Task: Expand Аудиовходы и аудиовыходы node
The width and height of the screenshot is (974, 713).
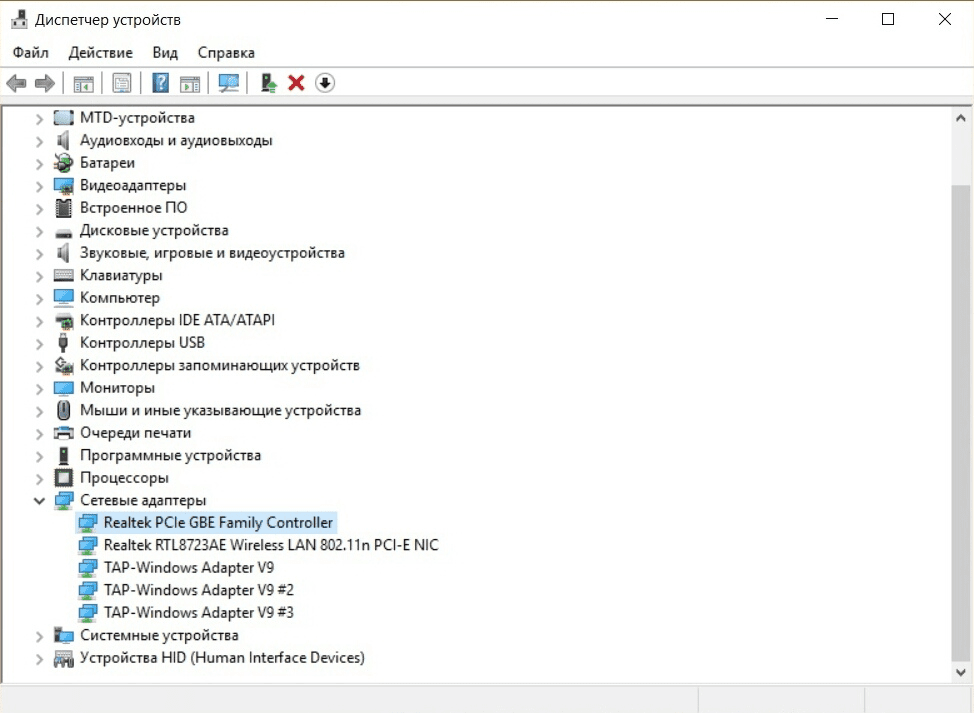Action: point(39,141)
